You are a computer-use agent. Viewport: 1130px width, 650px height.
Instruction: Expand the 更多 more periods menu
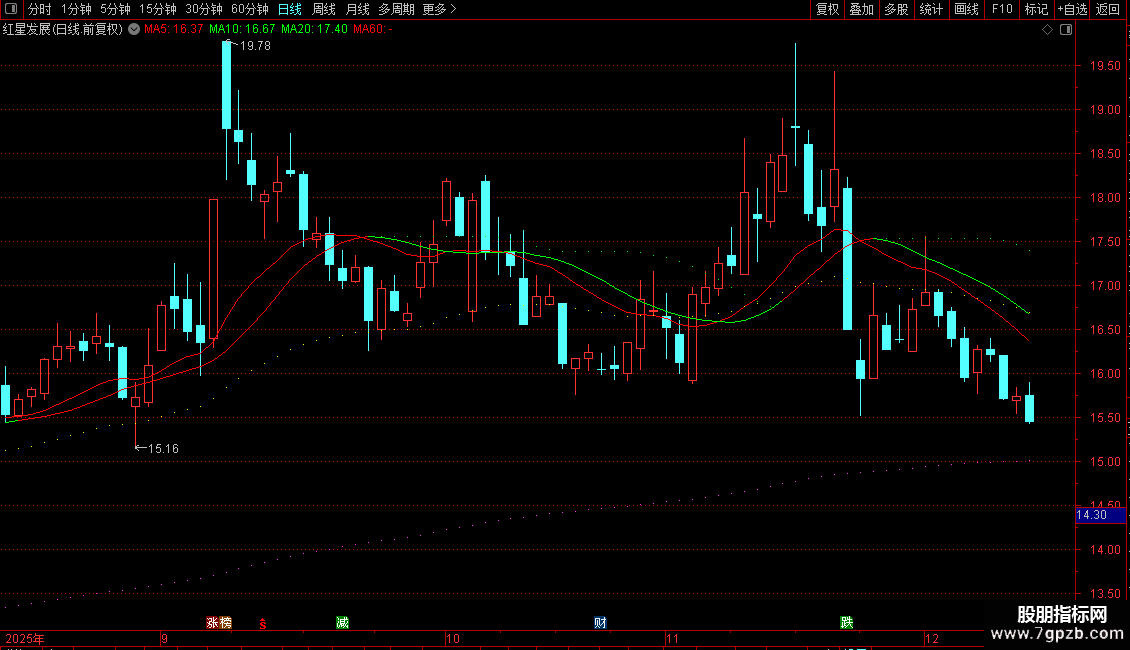pos(439,9)
